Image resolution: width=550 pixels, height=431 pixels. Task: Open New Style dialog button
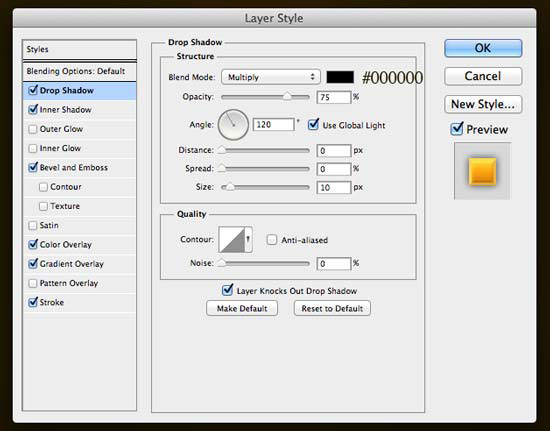pos(483,104)
